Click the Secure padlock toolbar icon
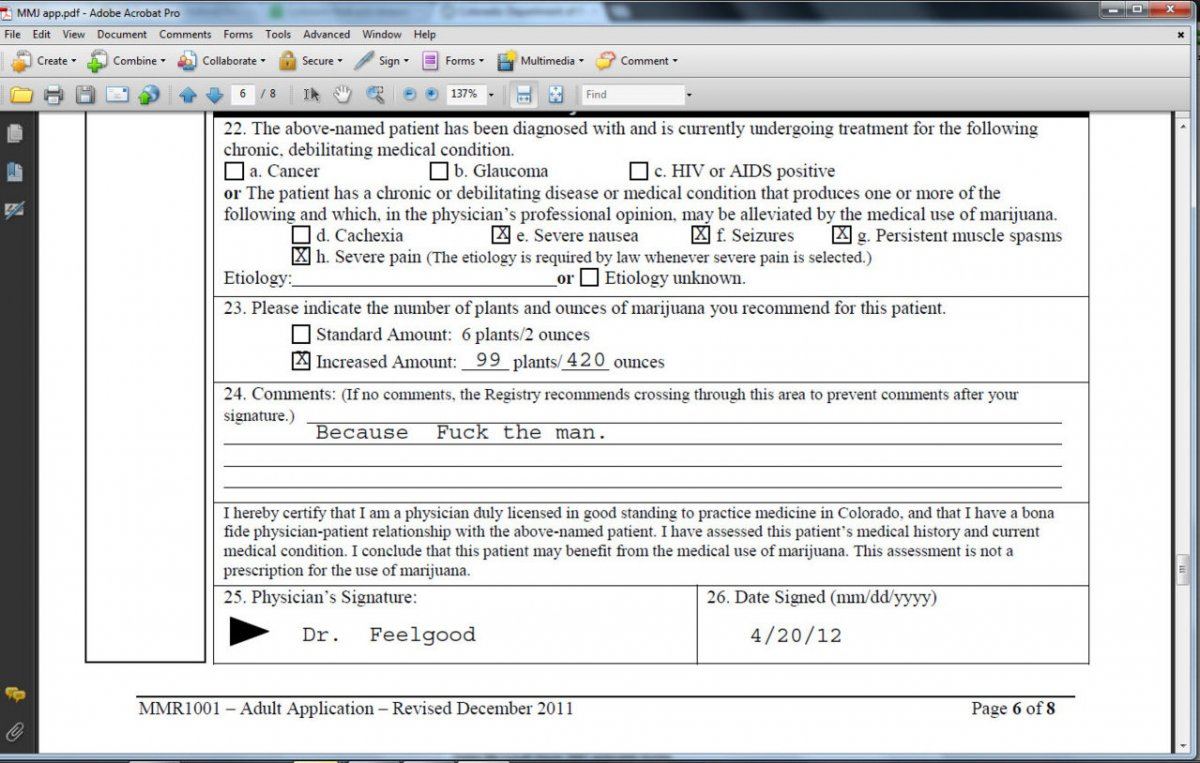Viewport: 1200px width, 763px height. click(x=287, y=61)
